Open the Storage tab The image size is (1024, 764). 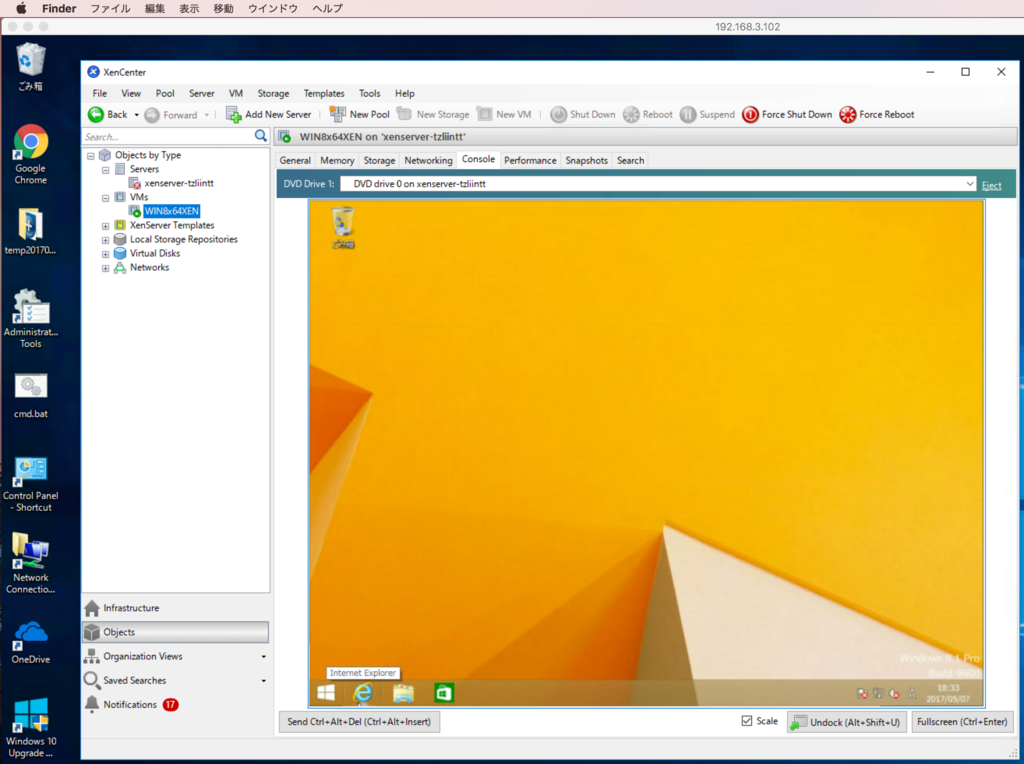click(379, 161)
